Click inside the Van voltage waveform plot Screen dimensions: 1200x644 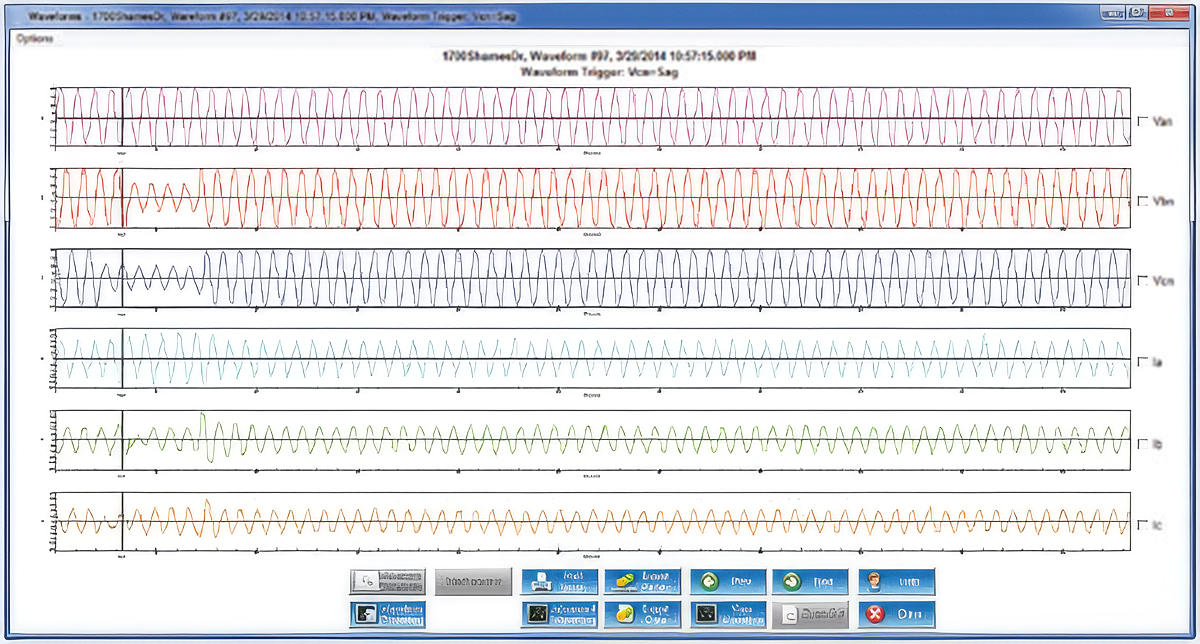tap(592, 118)
